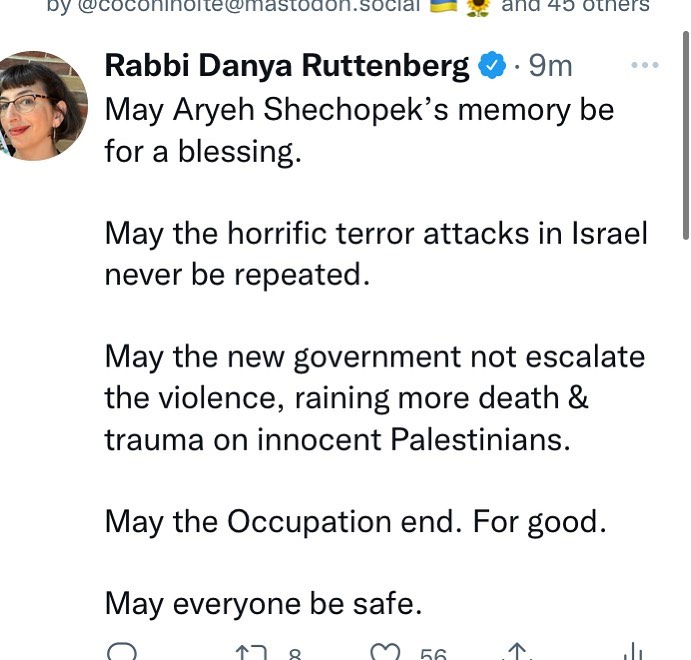
Task: Click the retweet count 8
Action: (x=294, y=655)
